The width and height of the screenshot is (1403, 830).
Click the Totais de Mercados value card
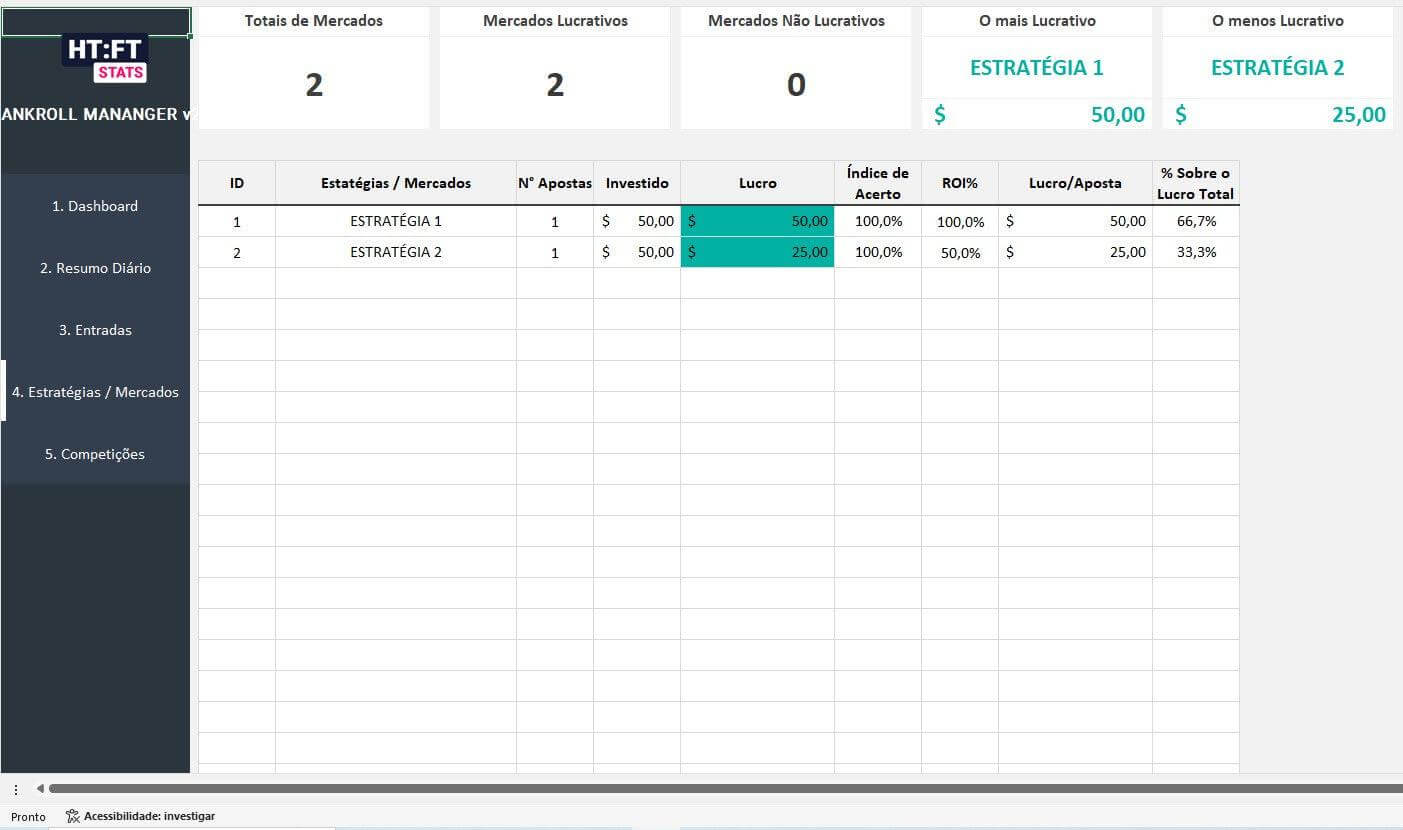tap(314, 85)
